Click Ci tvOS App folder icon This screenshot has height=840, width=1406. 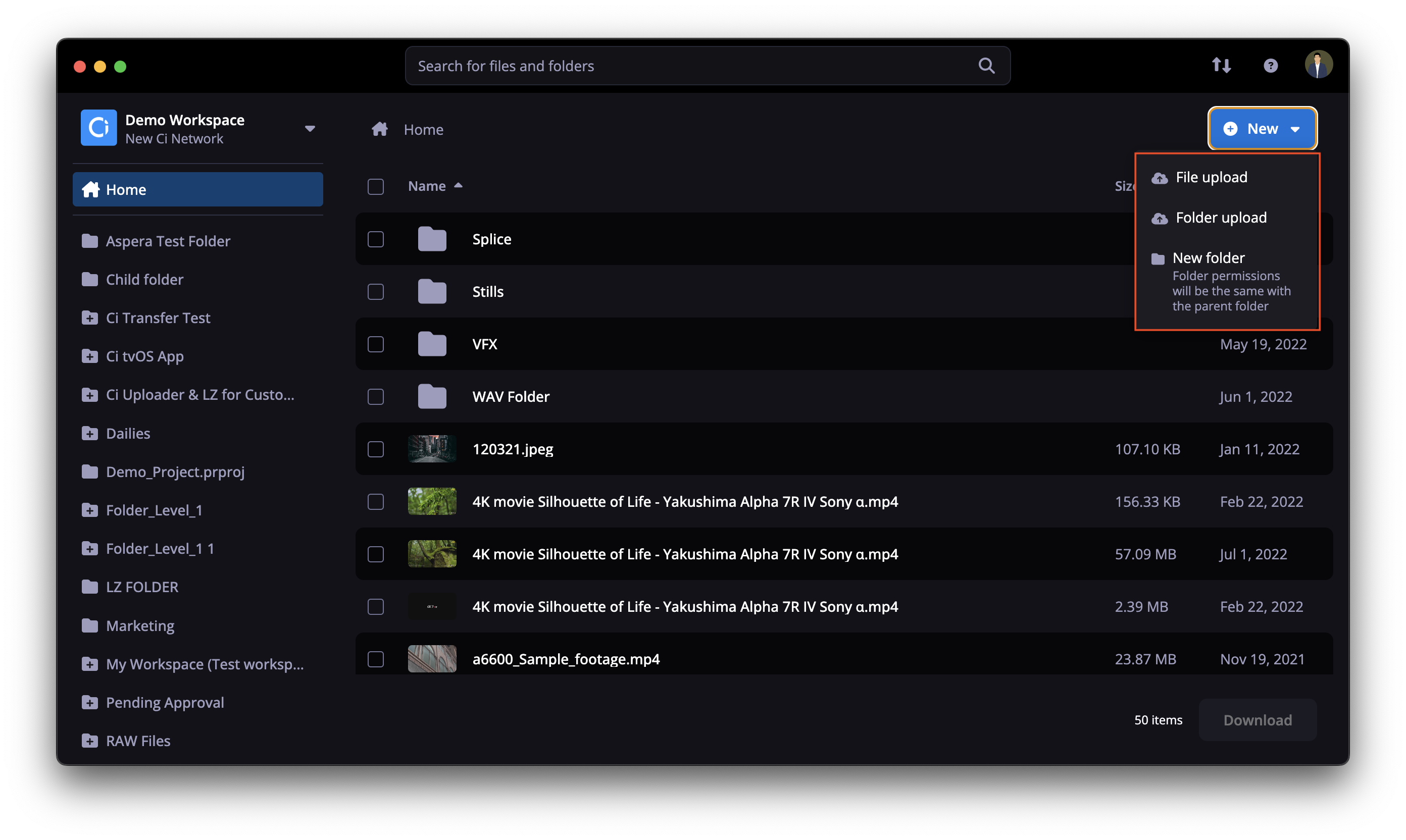tap(89, 356)
